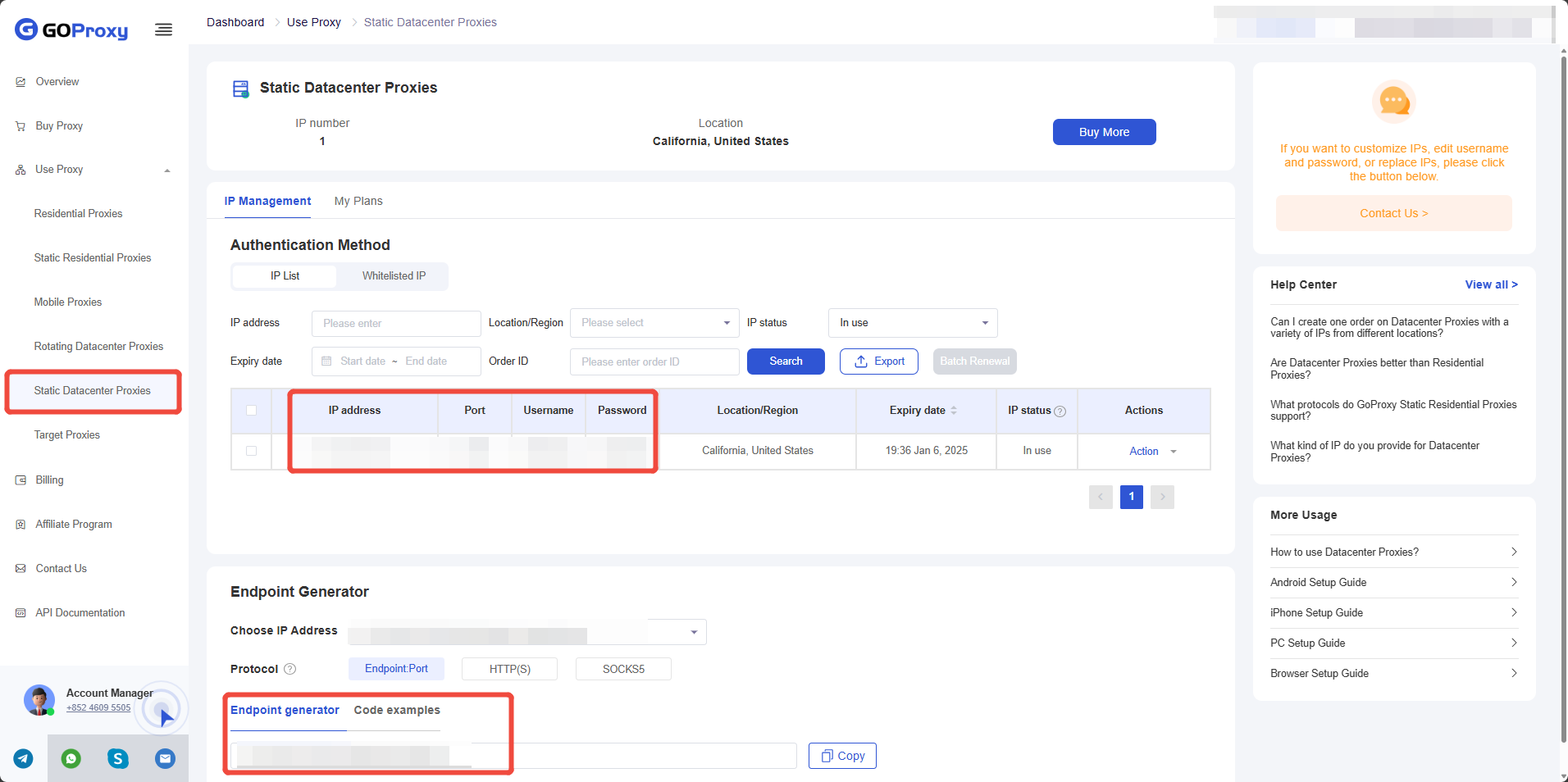1568x782 pixels.
Task: Focus the Order ID input field
Action: (654, 362)
